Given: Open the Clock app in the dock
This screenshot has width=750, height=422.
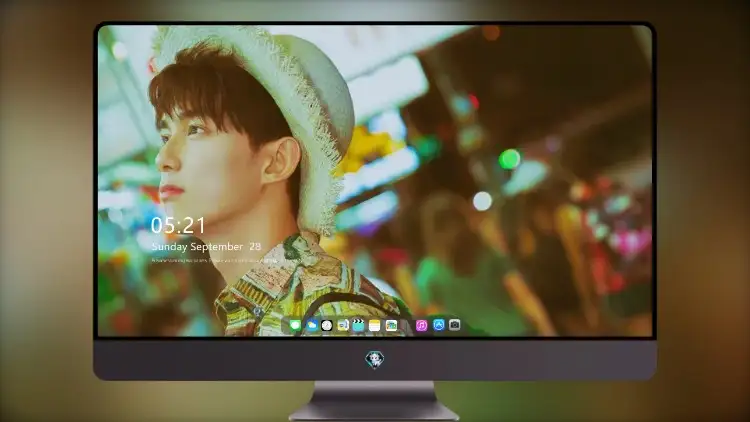Looking at the screenshot, I should (x=327, y=325).
